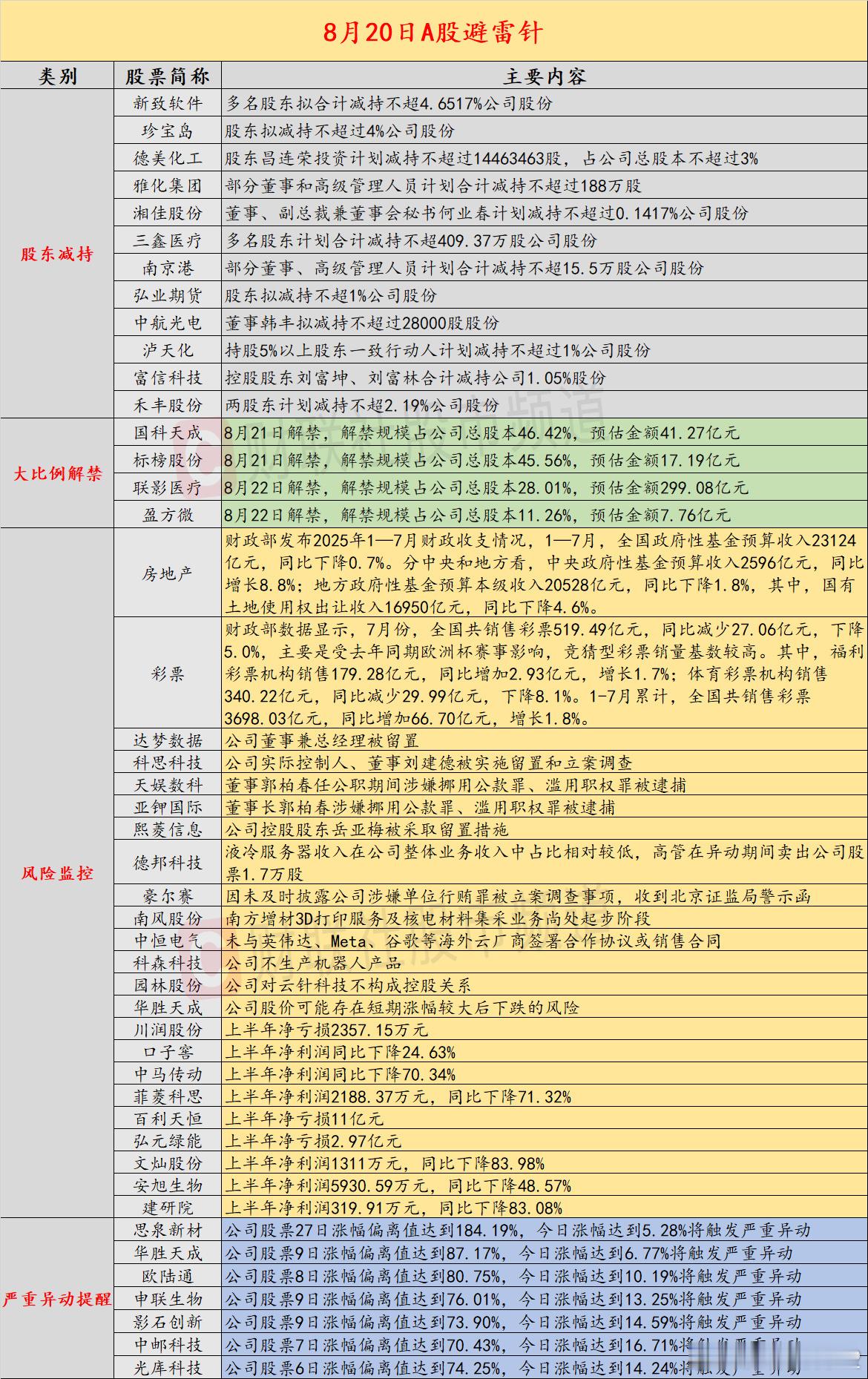
Task: Pick the '科森科技' row name
Action: 168,964
